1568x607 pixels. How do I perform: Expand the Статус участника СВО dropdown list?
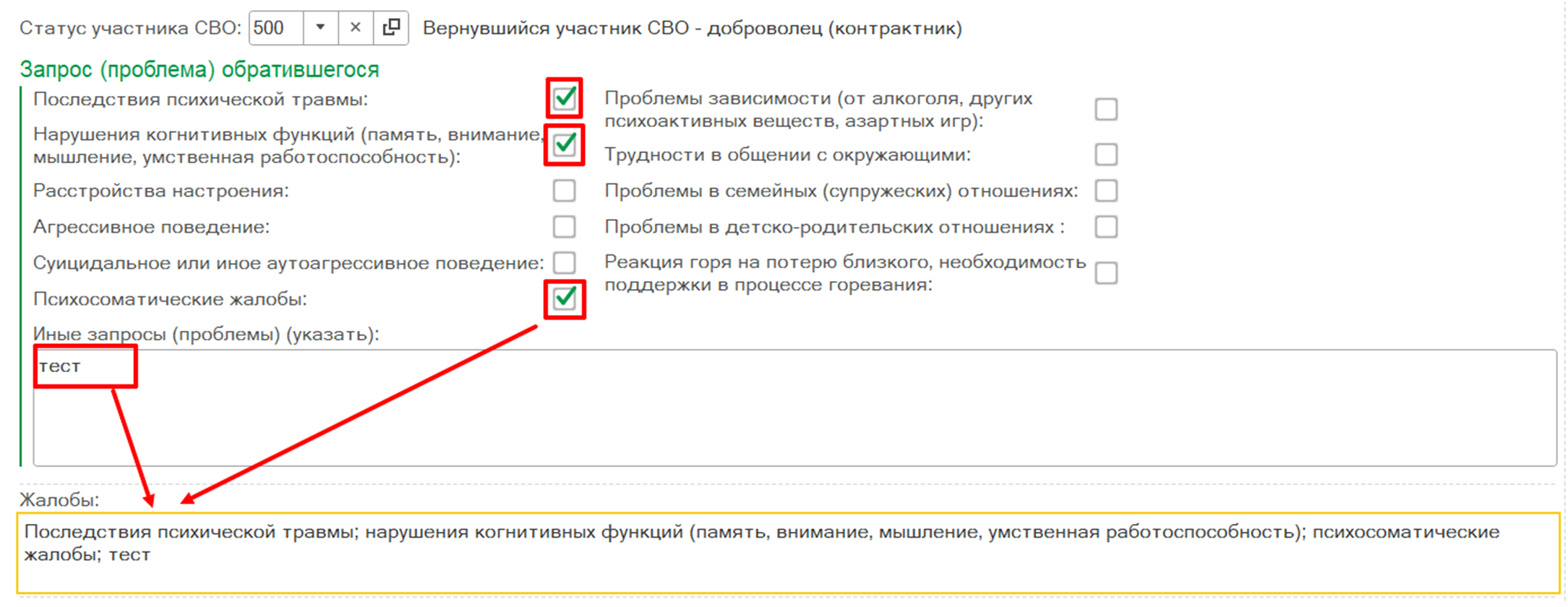tap(320, 27)
